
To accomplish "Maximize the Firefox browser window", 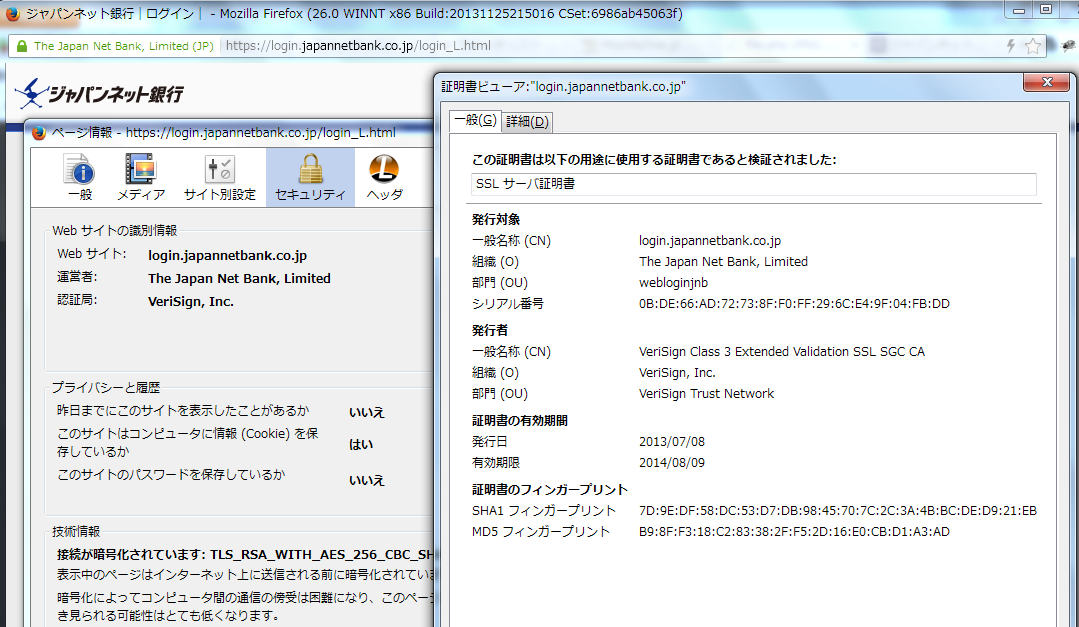I will (x=1046, y=9).
